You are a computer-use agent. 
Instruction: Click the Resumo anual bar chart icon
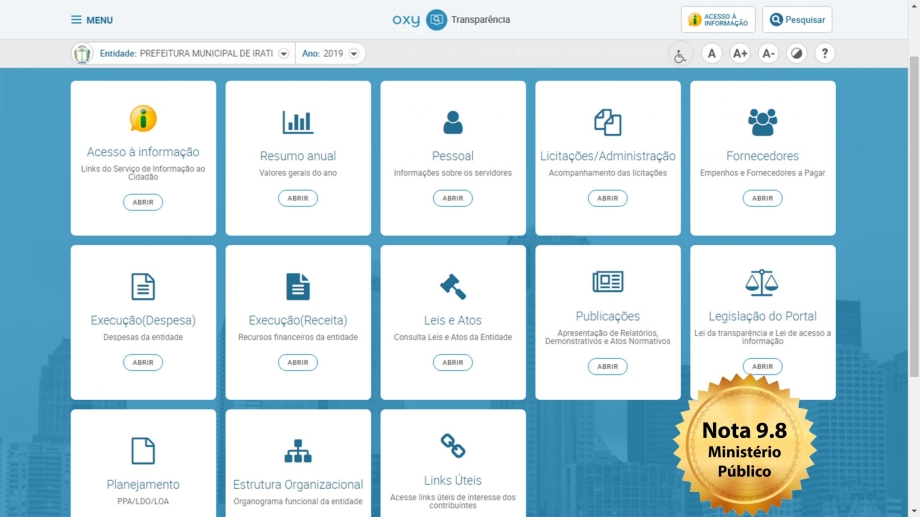[x=297, y=122]
